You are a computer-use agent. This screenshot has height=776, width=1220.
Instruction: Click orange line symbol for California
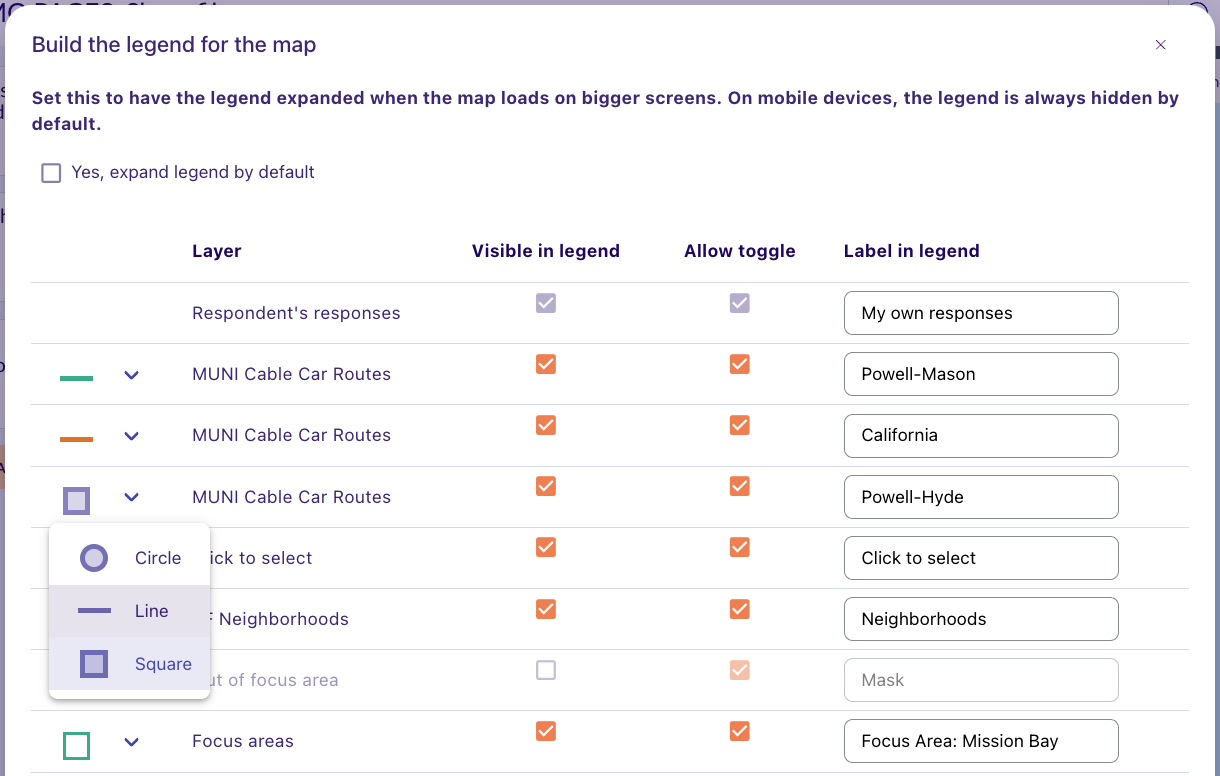pyautogui.click(x=76, y=439)
